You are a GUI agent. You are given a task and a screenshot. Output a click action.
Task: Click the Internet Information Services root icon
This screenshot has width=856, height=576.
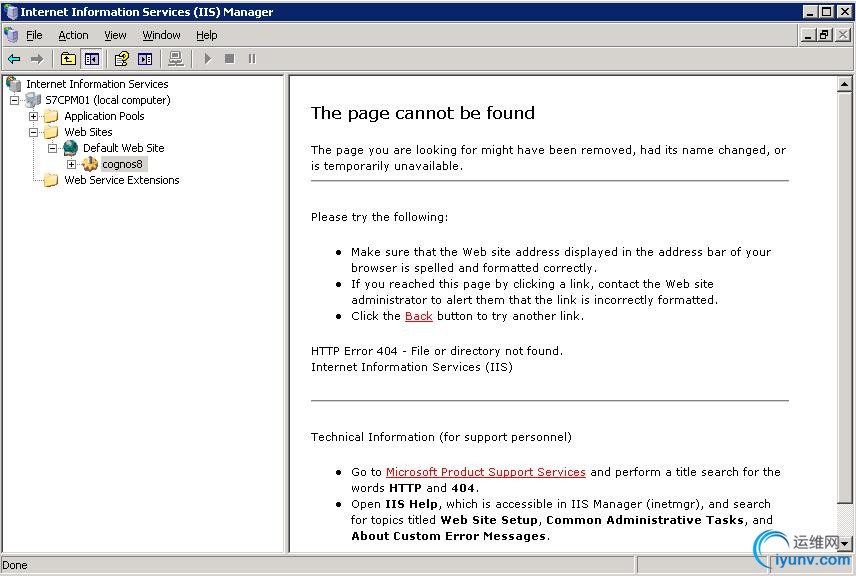14,84
